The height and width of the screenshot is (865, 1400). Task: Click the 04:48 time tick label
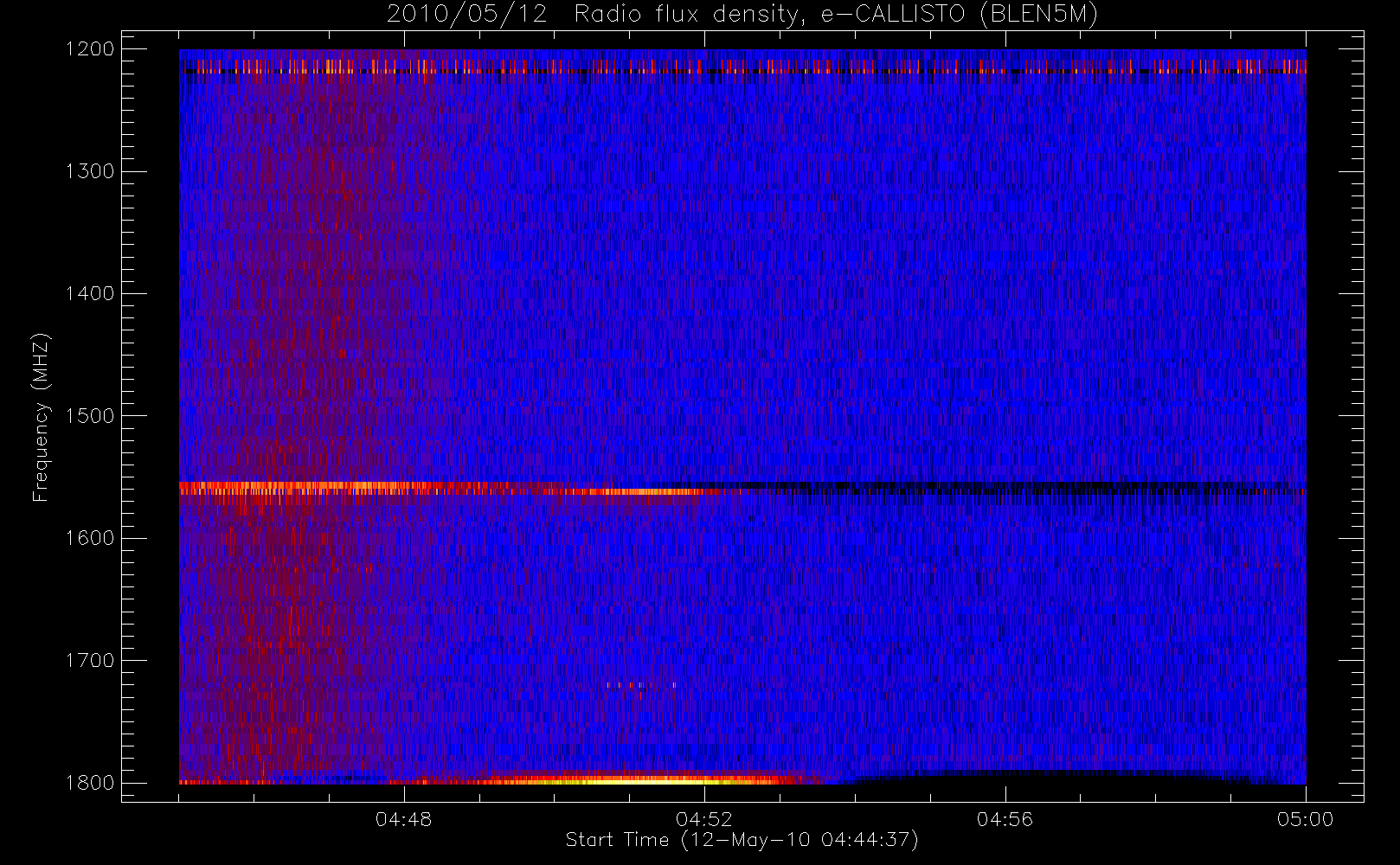404,819
